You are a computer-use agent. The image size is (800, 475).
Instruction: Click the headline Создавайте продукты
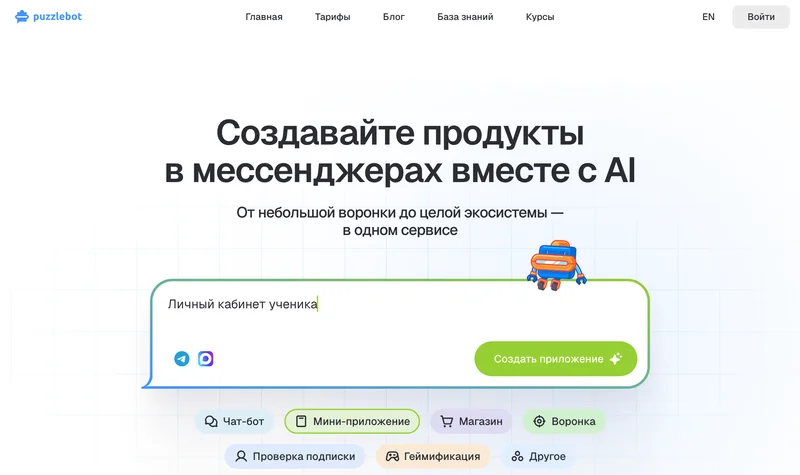click(400, 133)
